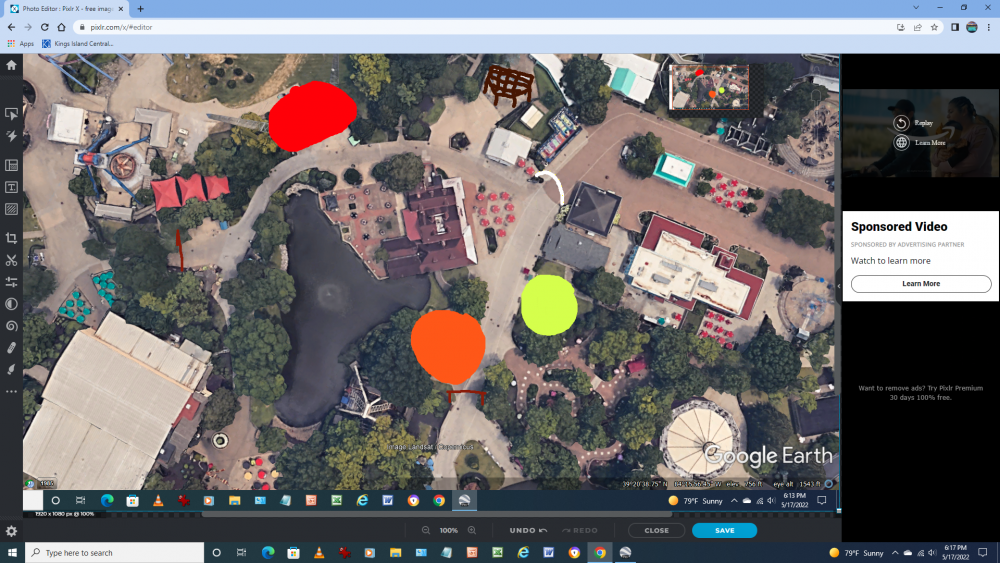Click the zoom in magnifier
Screen dimensions: 1000x563
(472, 530)
